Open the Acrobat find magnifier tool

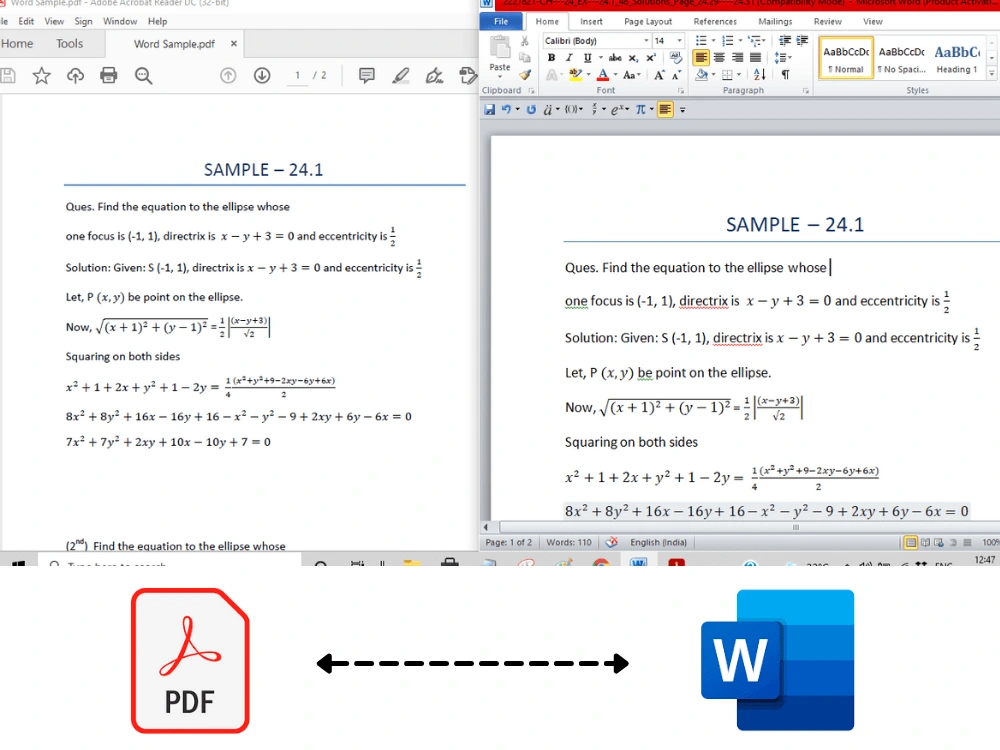143,76
